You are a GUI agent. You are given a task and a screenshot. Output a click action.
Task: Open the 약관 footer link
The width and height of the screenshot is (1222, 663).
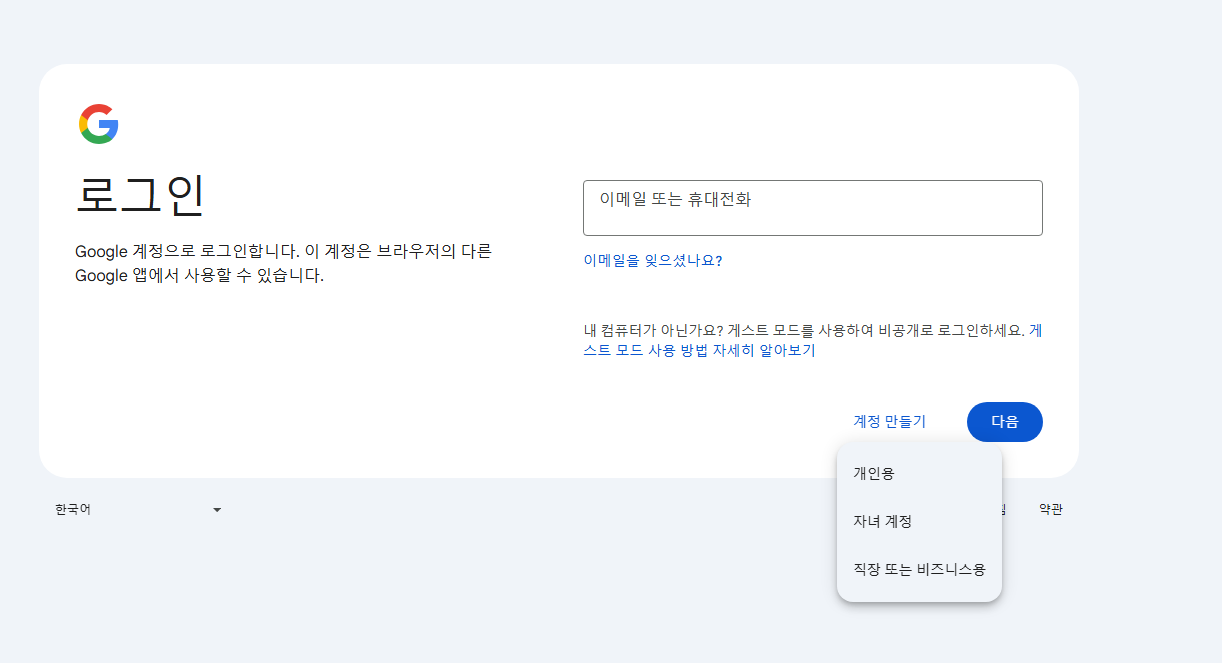point(1050,509)
